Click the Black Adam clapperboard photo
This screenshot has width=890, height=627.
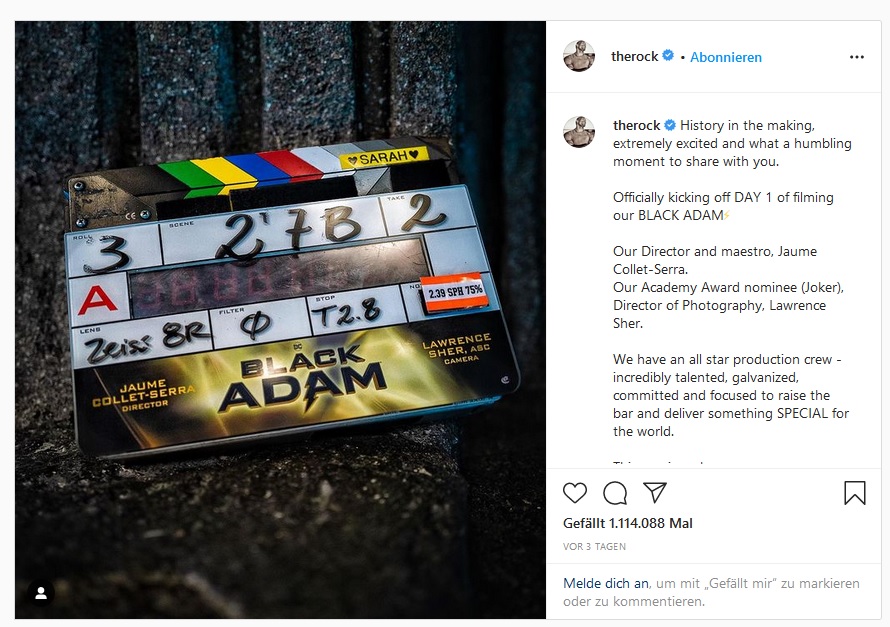[x=280, y=320]
